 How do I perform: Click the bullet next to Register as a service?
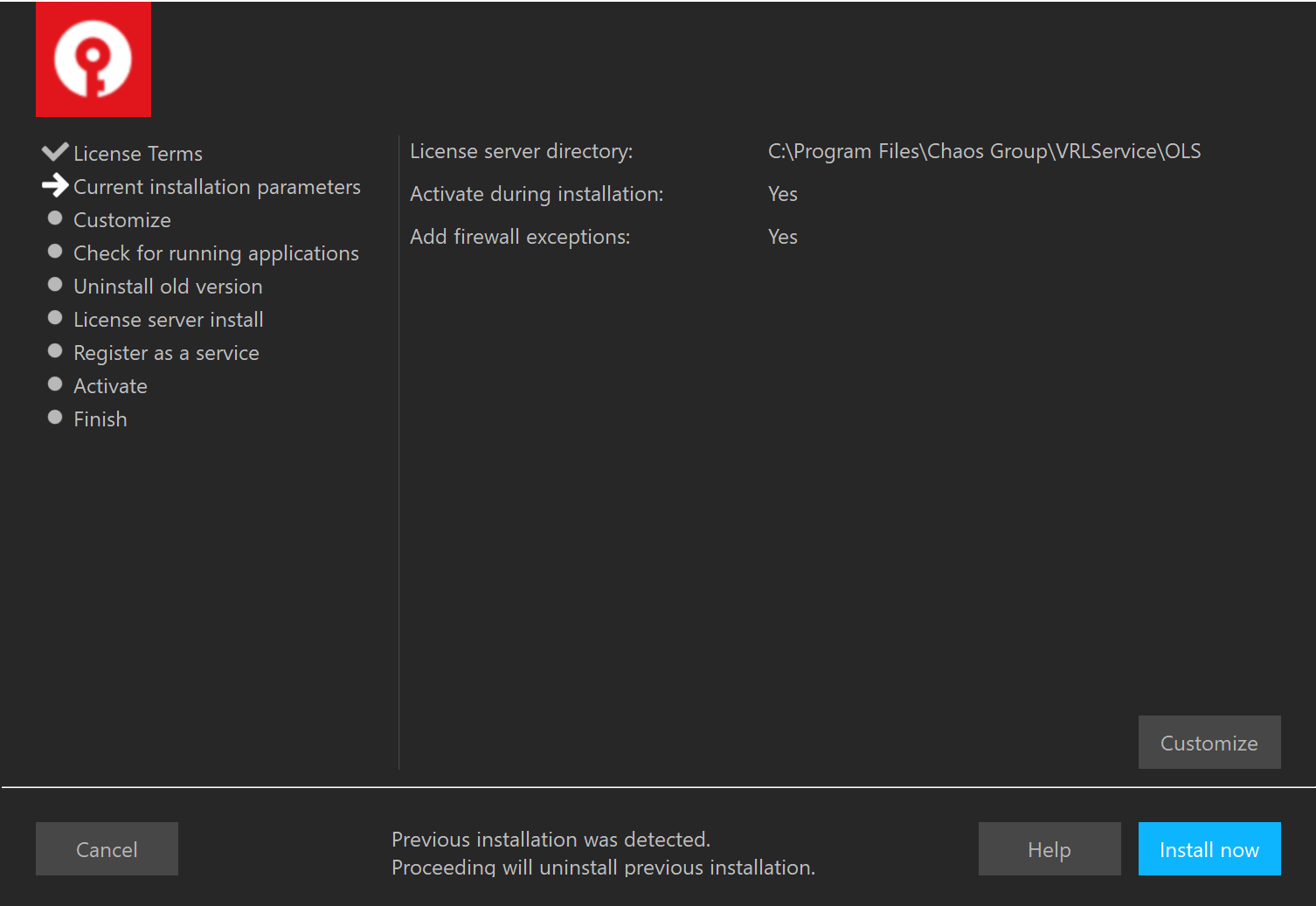(x=55, y=350)
